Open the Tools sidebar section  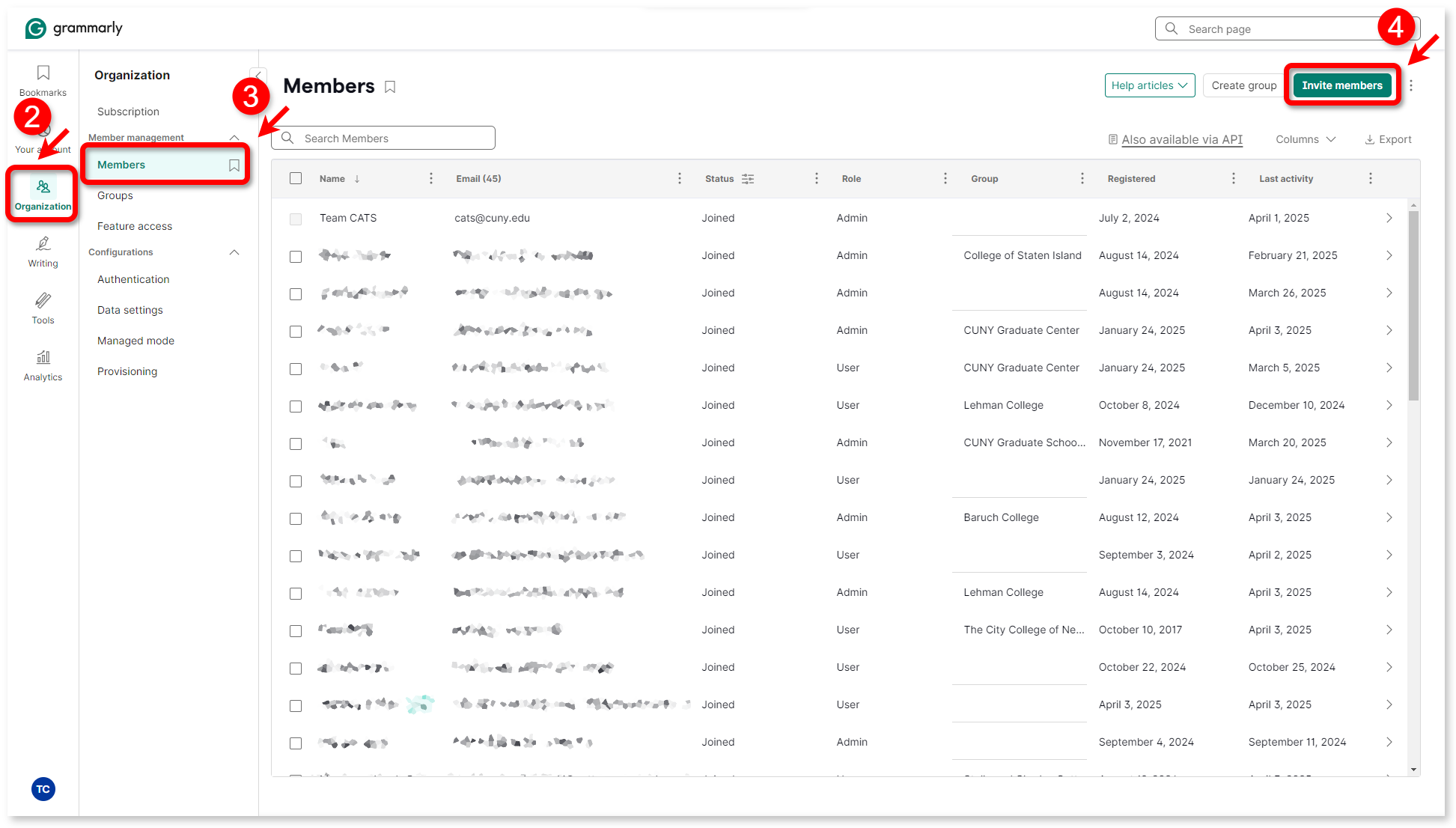(43, 308)
